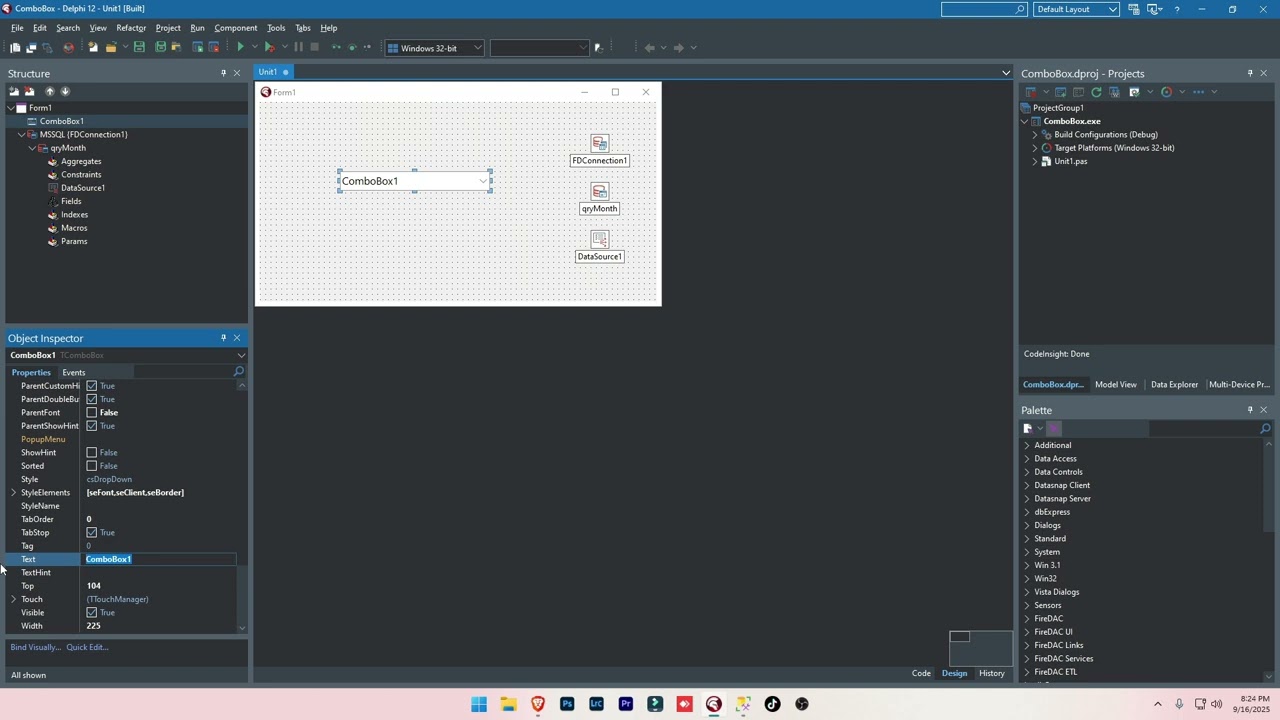Screen dimensions: 1280x720
Task: Select the Unit1 editor tab
Action: coord(274,72)
